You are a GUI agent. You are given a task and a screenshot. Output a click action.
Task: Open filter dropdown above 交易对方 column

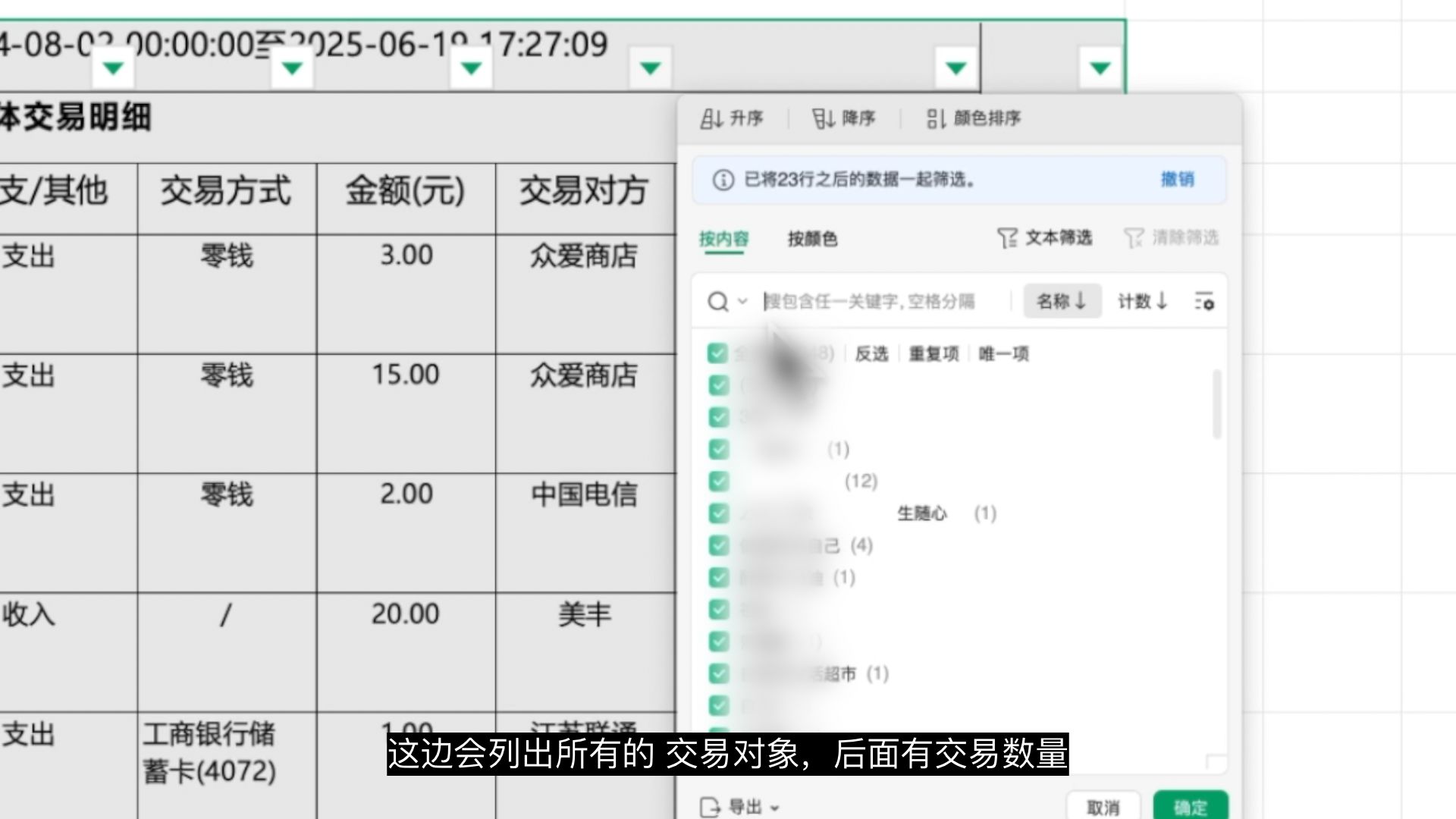pos(650,68)
